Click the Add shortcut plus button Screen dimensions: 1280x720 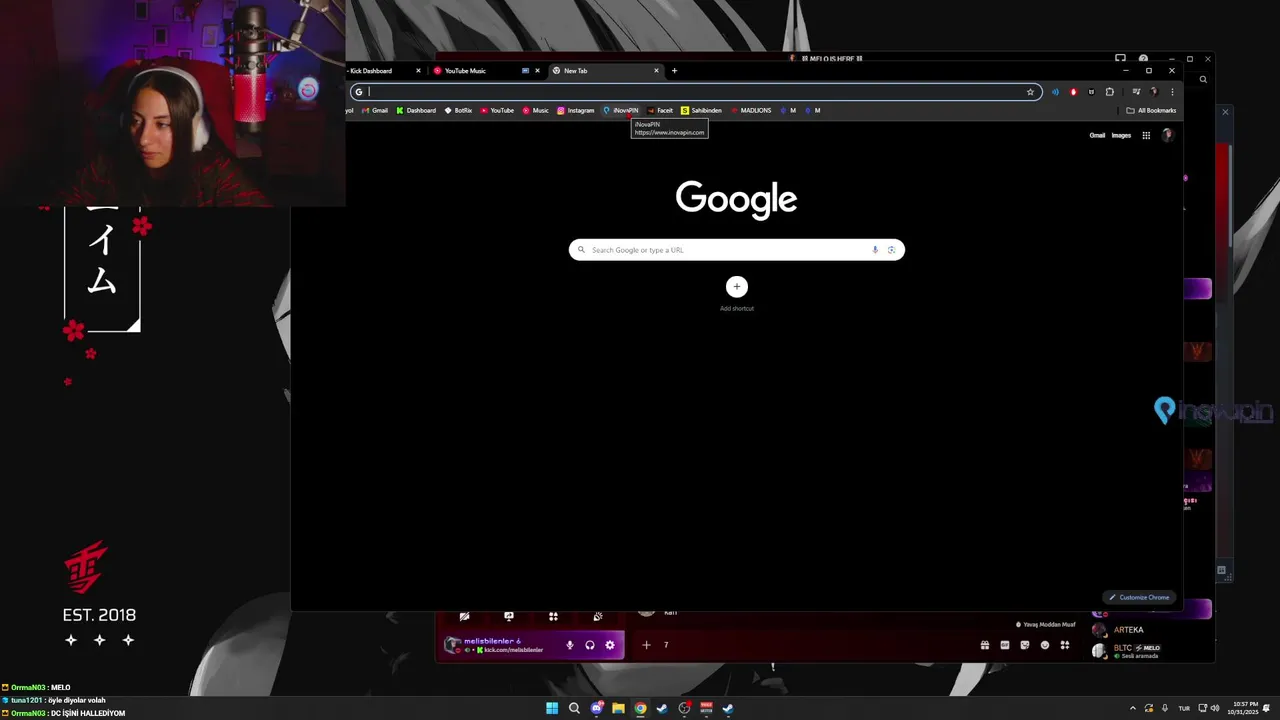(737, 287)
